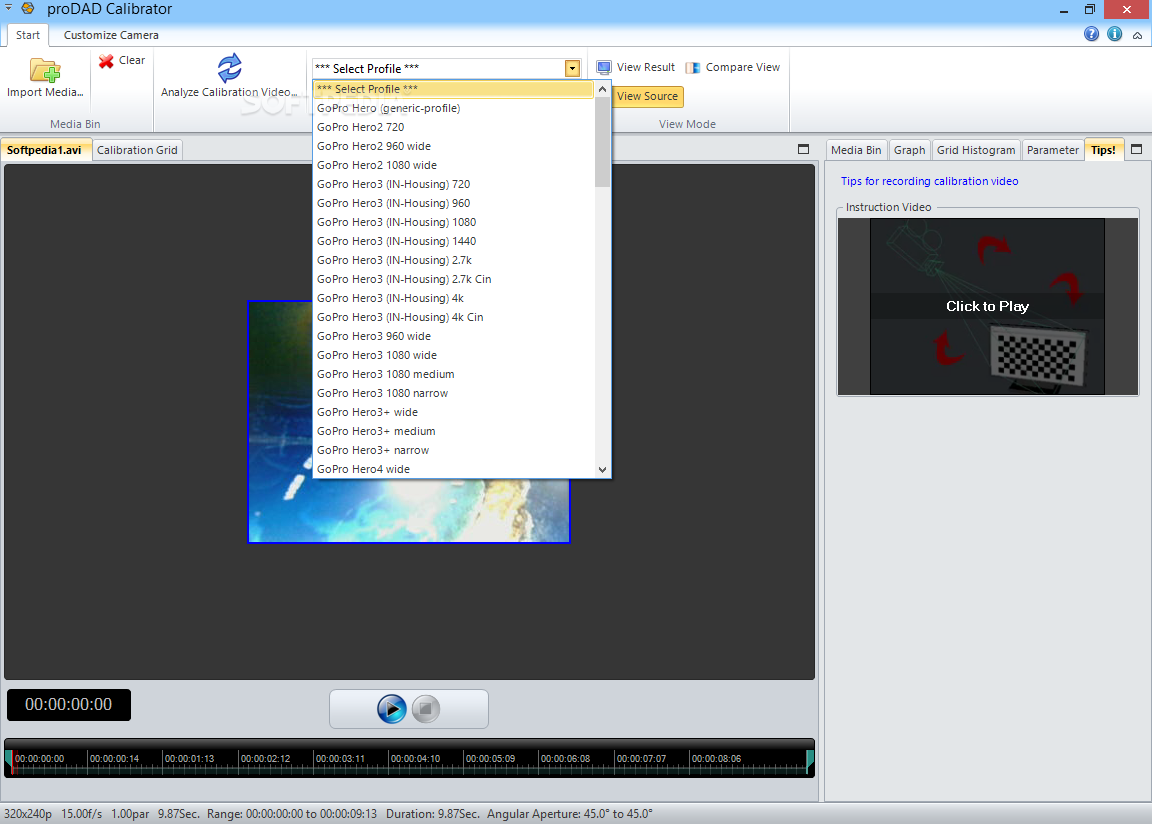Image resolution: width=1152 pixels, height=824 pixels.
Task: Click timeline marker at 00:00:07:07
Action: coord(641,759)
